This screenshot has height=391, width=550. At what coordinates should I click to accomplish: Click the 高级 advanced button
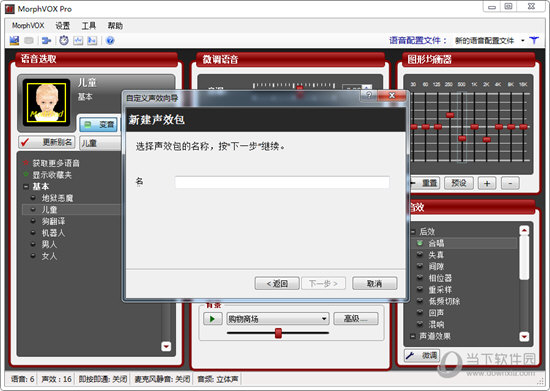tap(356, 318)
